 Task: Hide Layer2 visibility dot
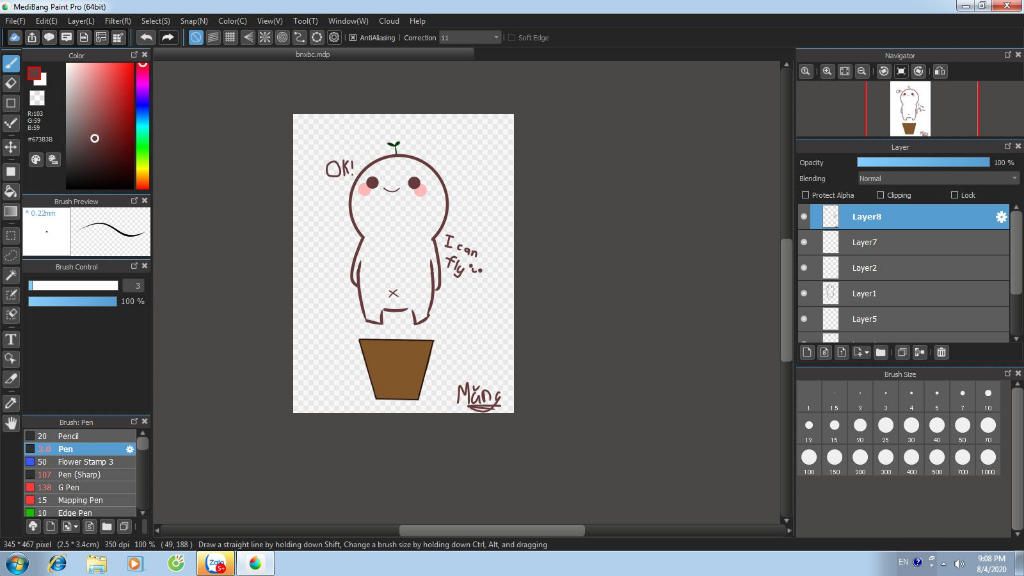click(804, 268)
